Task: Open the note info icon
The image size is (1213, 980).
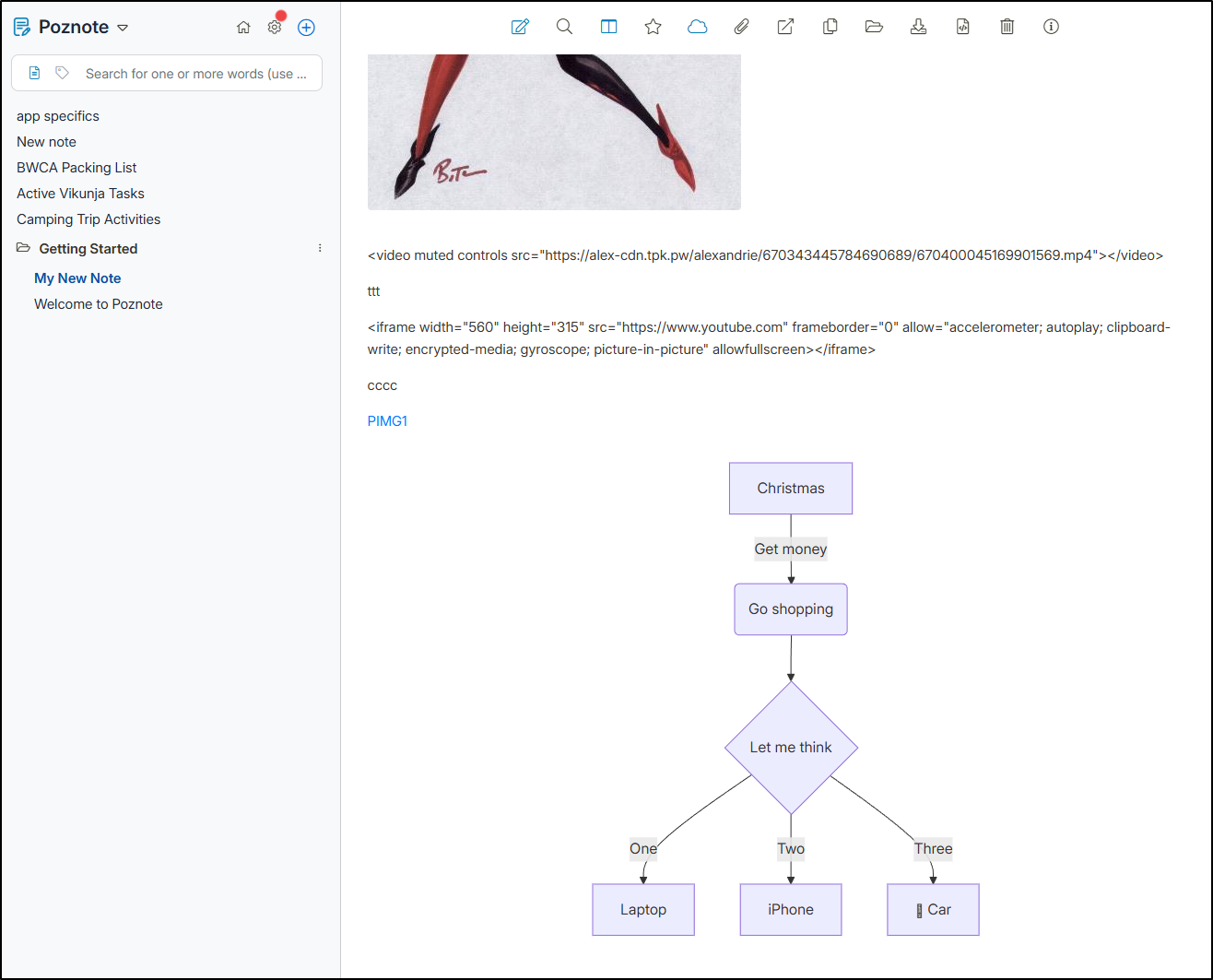Action: (1051, 27)
